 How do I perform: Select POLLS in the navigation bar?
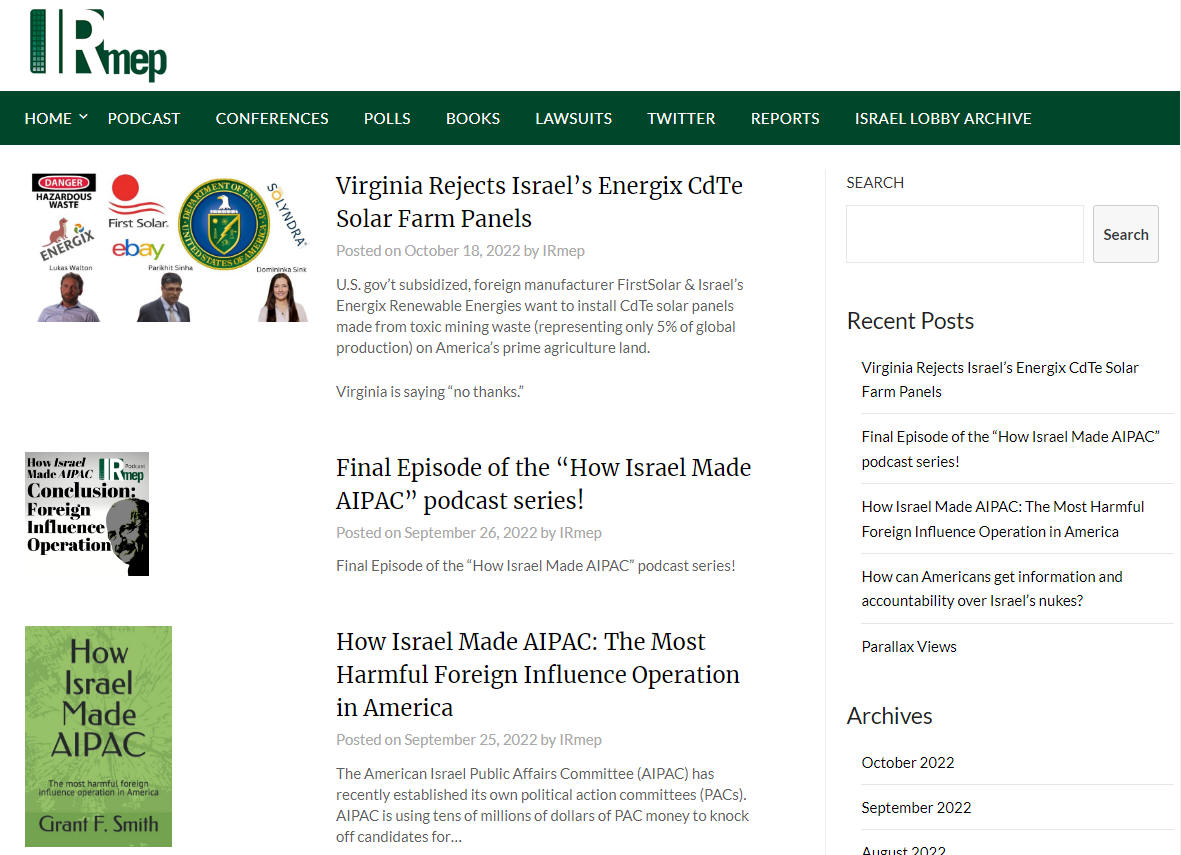(387, 118)
